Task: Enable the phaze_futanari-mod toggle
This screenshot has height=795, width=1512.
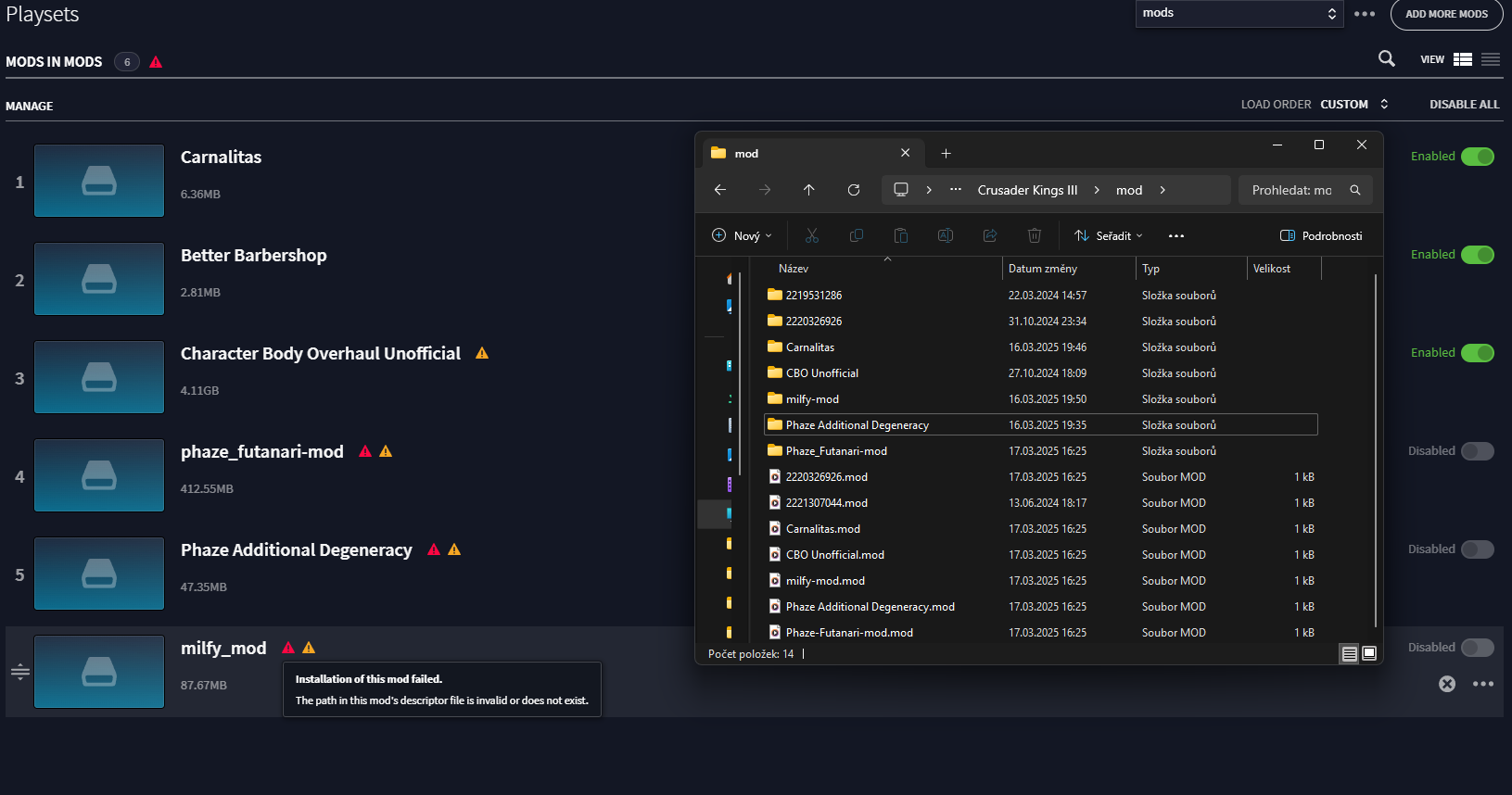Action: [x=1478, y=451]
